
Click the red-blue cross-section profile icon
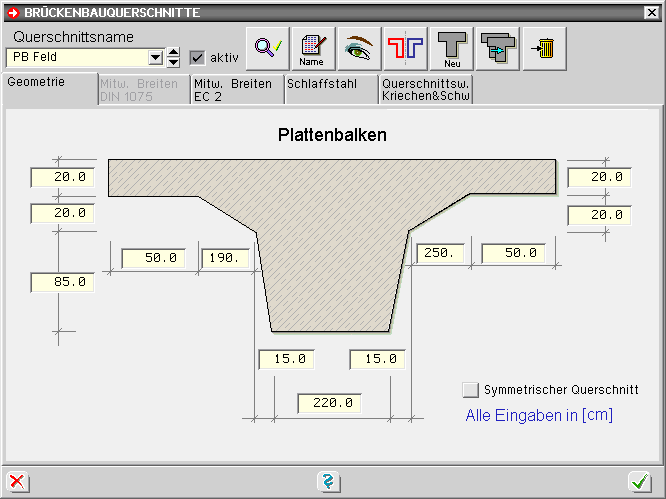click(405, 47)
